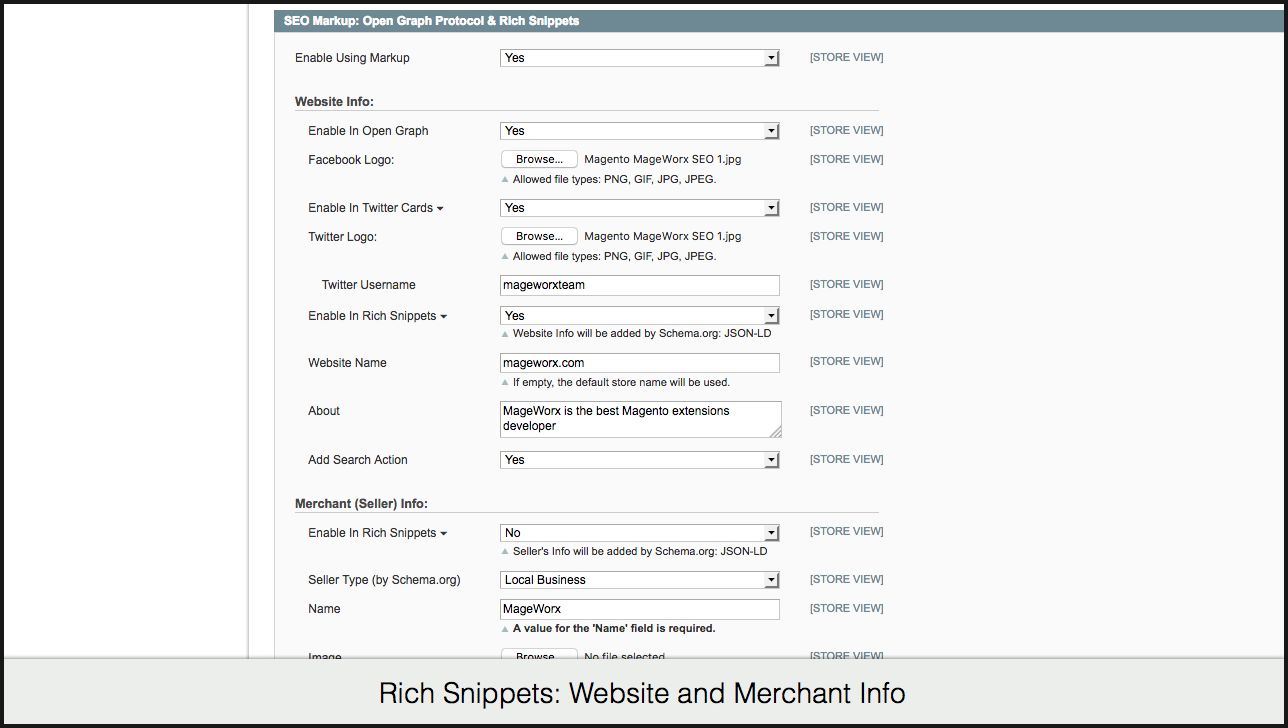Click the Website Name text field

pos(639,363)
